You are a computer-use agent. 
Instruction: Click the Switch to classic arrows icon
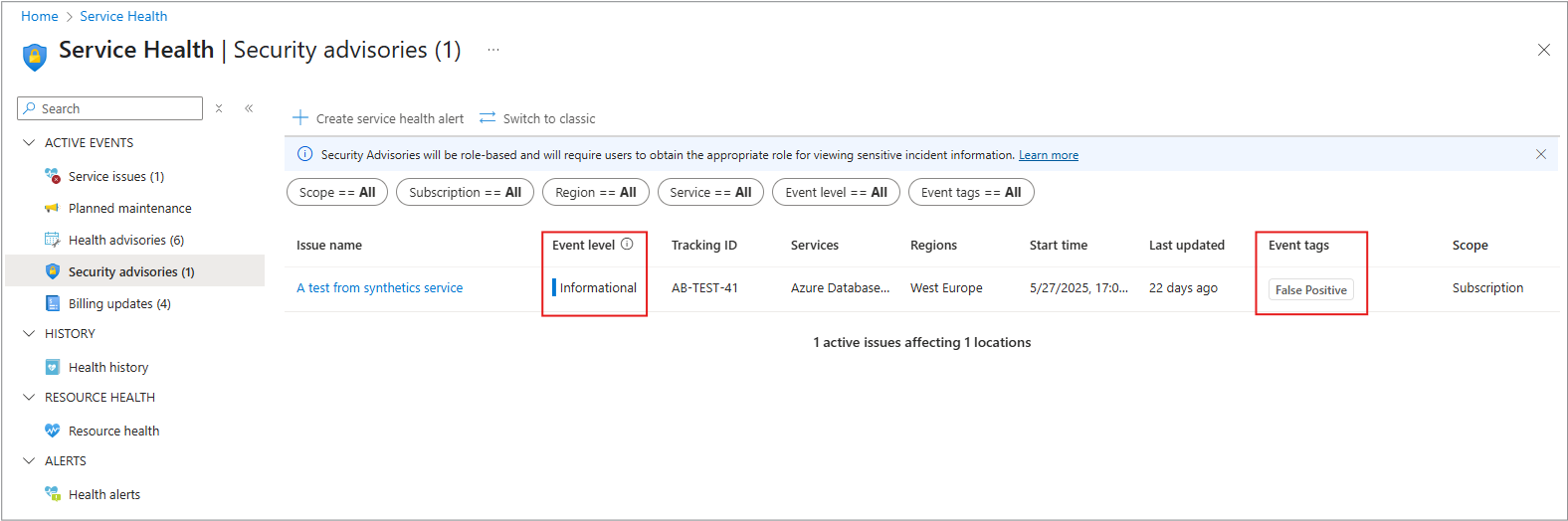coord(488,117)
